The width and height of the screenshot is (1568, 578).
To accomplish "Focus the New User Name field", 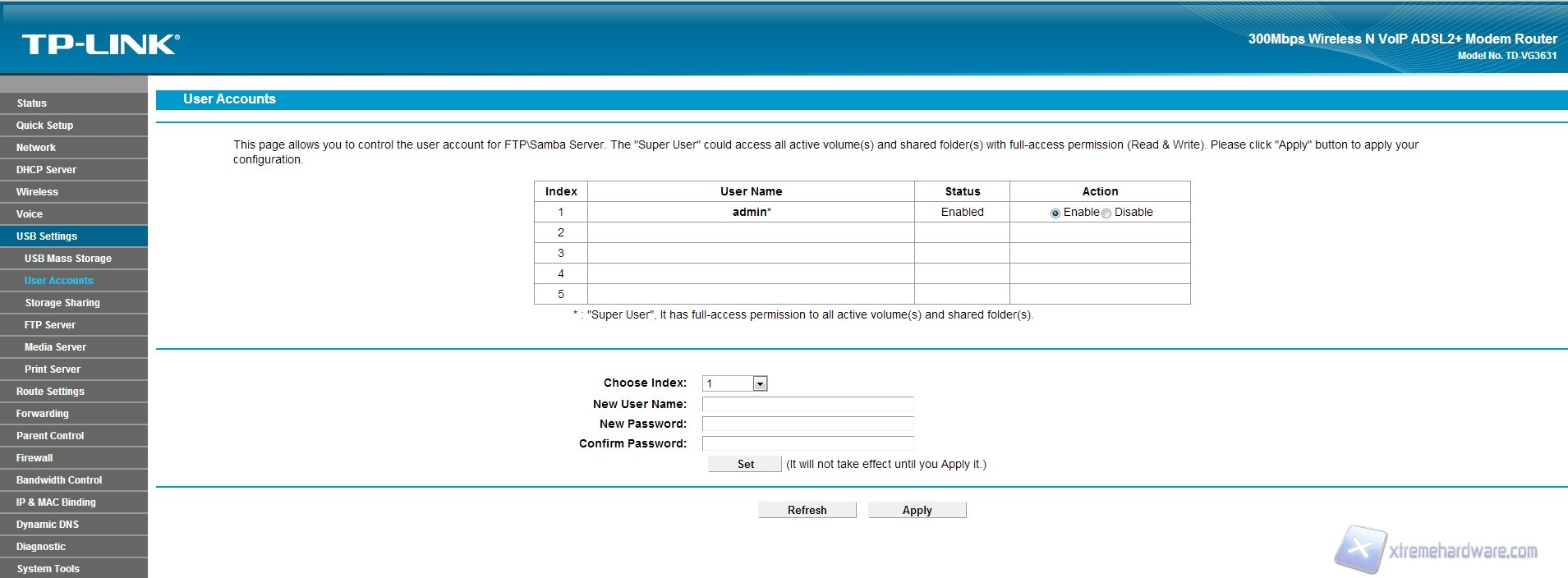I will (x=807, y=404).
